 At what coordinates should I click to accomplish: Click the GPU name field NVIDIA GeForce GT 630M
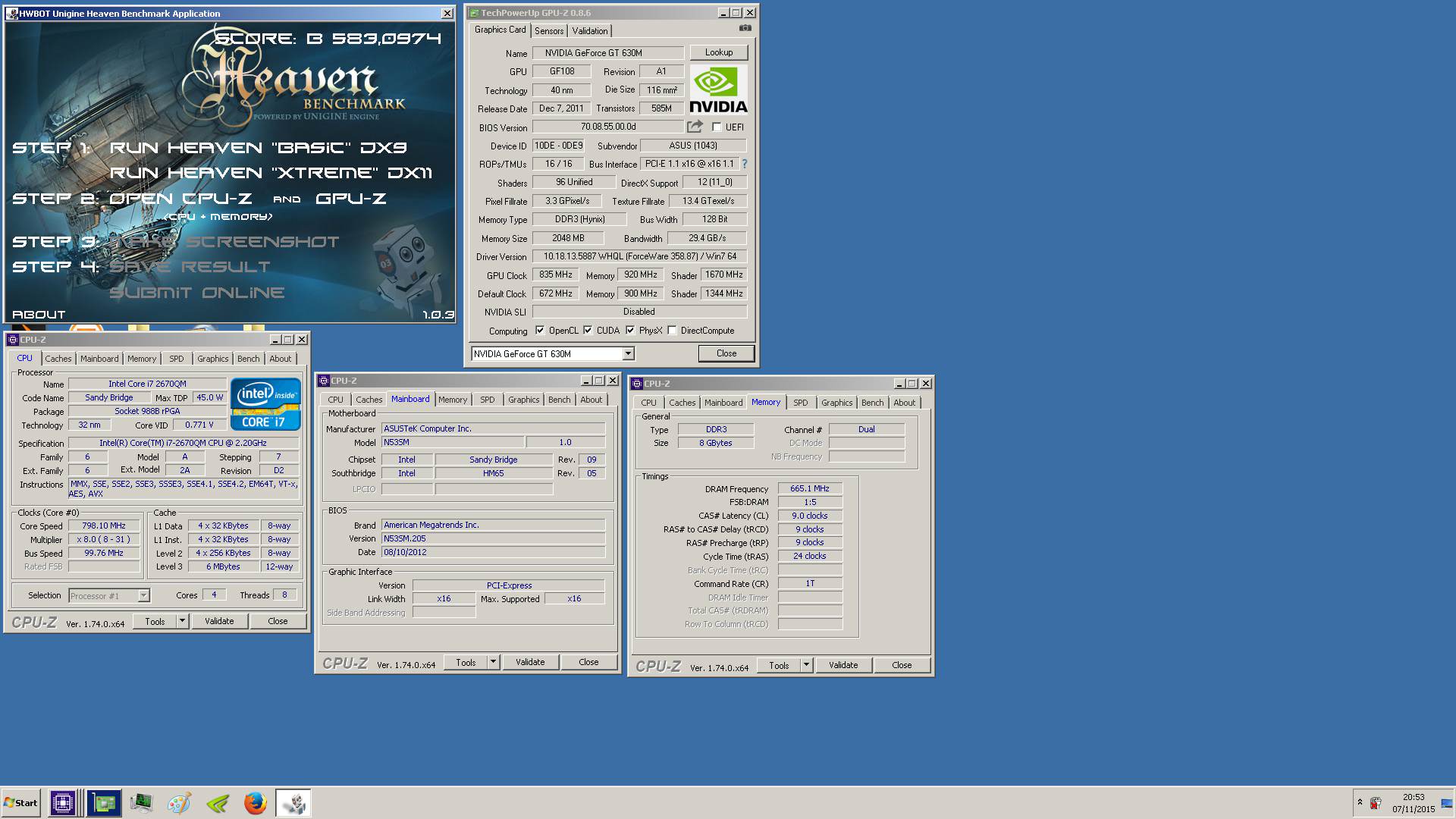pyautogui.click(x=608, y=53)
